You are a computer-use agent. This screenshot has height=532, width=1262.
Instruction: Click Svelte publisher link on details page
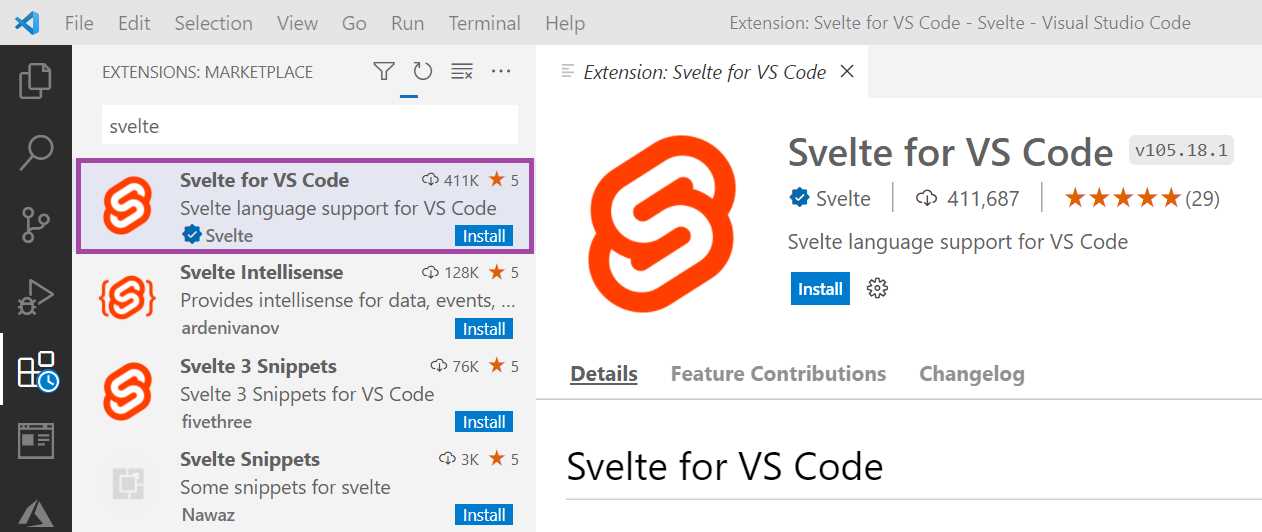(843, 198)
